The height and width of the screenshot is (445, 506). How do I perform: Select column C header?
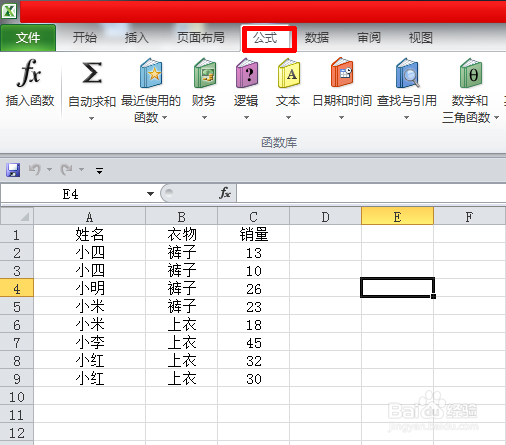click(253, 217)
